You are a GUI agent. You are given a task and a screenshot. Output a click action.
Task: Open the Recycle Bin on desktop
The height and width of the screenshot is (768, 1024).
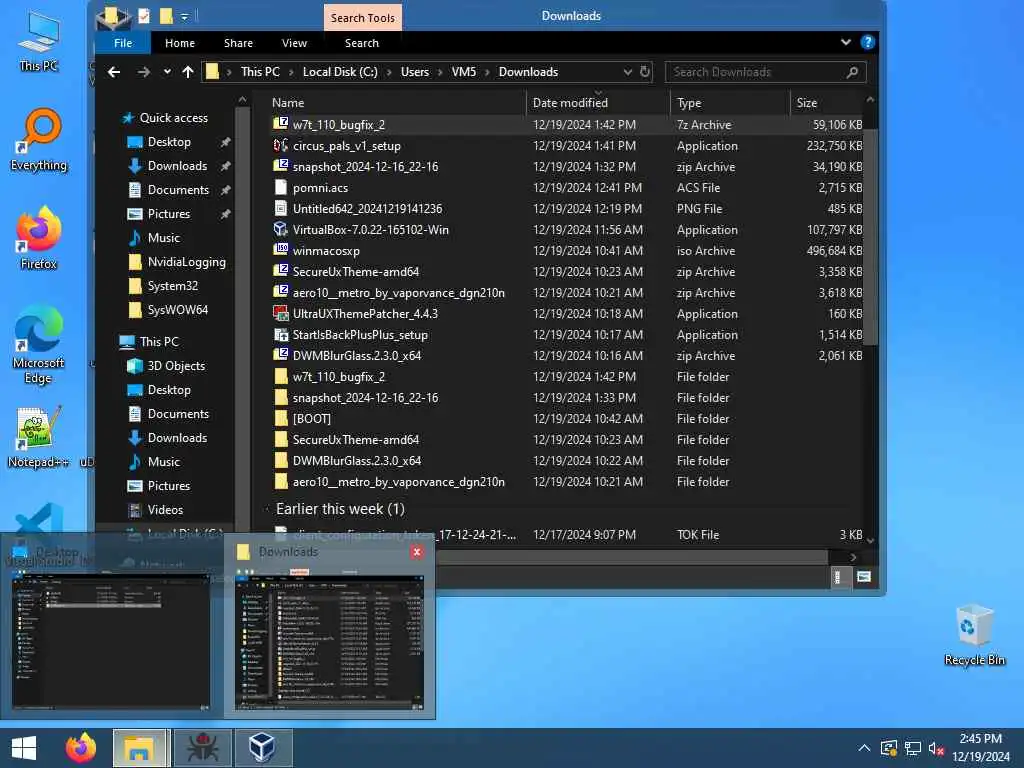coord(974,635)
